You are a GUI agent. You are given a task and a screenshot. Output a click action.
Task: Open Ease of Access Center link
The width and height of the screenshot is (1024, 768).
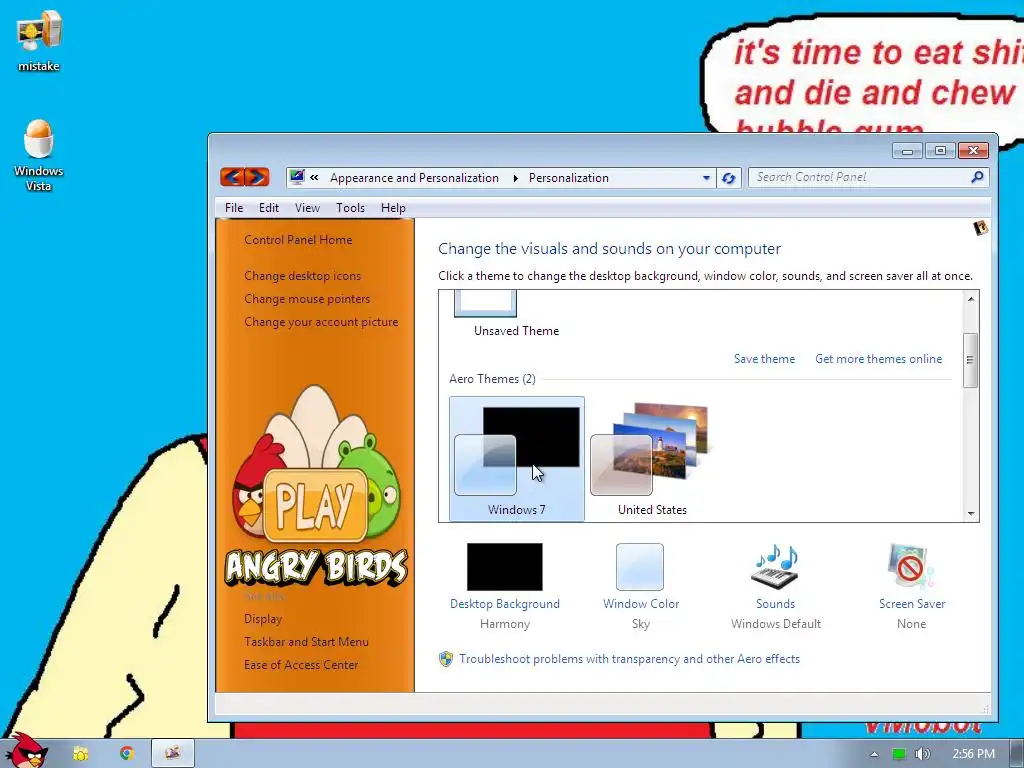pos(301,664)
